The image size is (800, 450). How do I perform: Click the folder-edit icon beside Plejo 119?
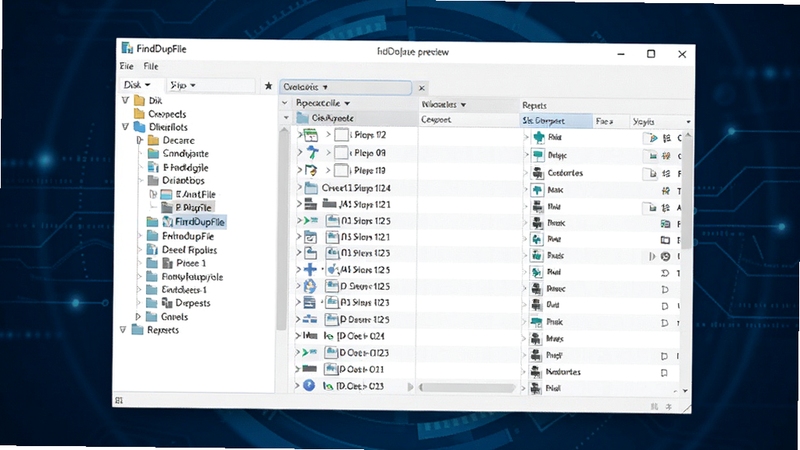311,170
